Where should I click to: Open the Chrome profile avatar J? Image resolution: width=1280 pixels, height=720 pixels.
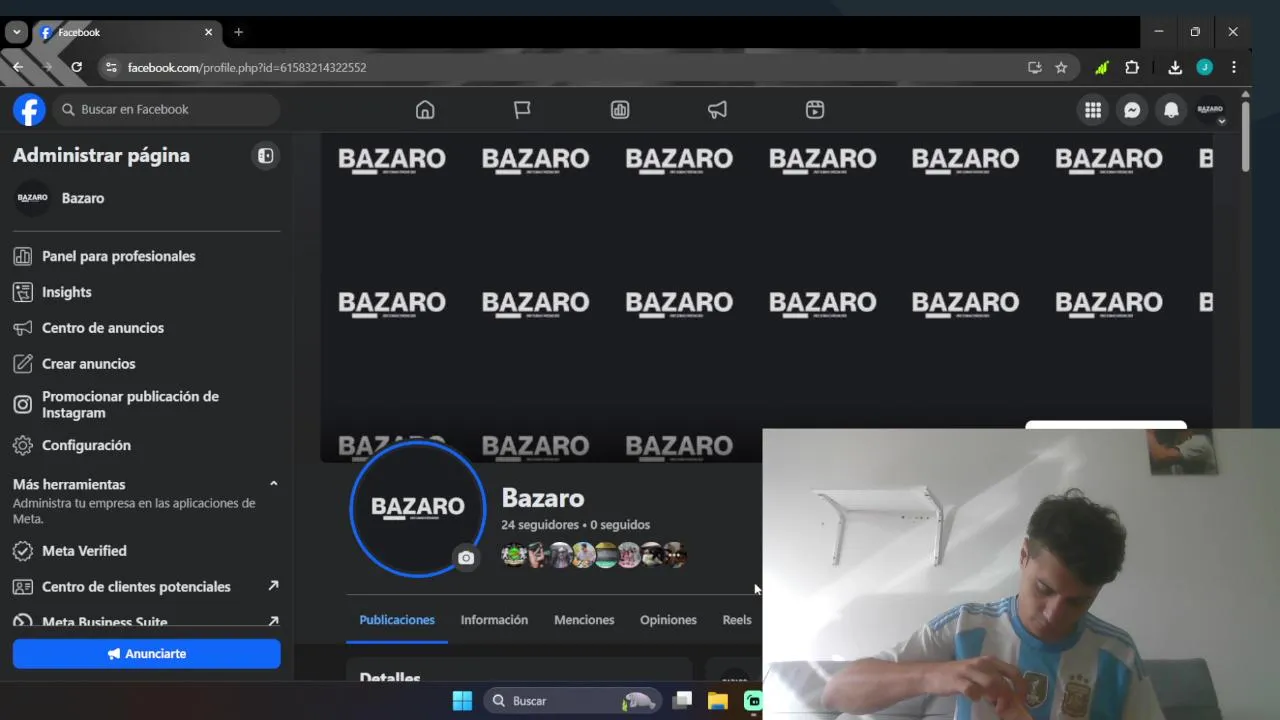click(x=1204, y=67)
